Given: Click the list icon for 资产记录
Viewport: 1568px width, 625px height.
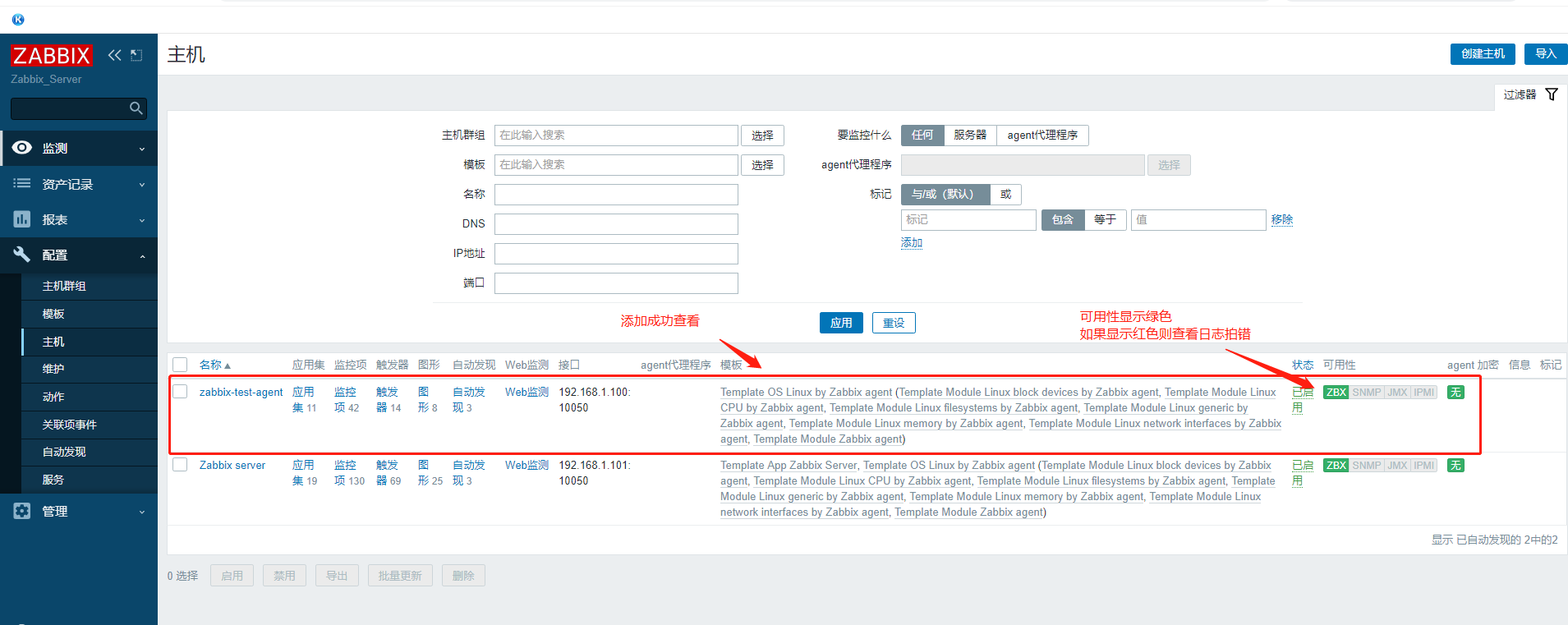Looking at the screenshot, I should click(x=22, y=183).
